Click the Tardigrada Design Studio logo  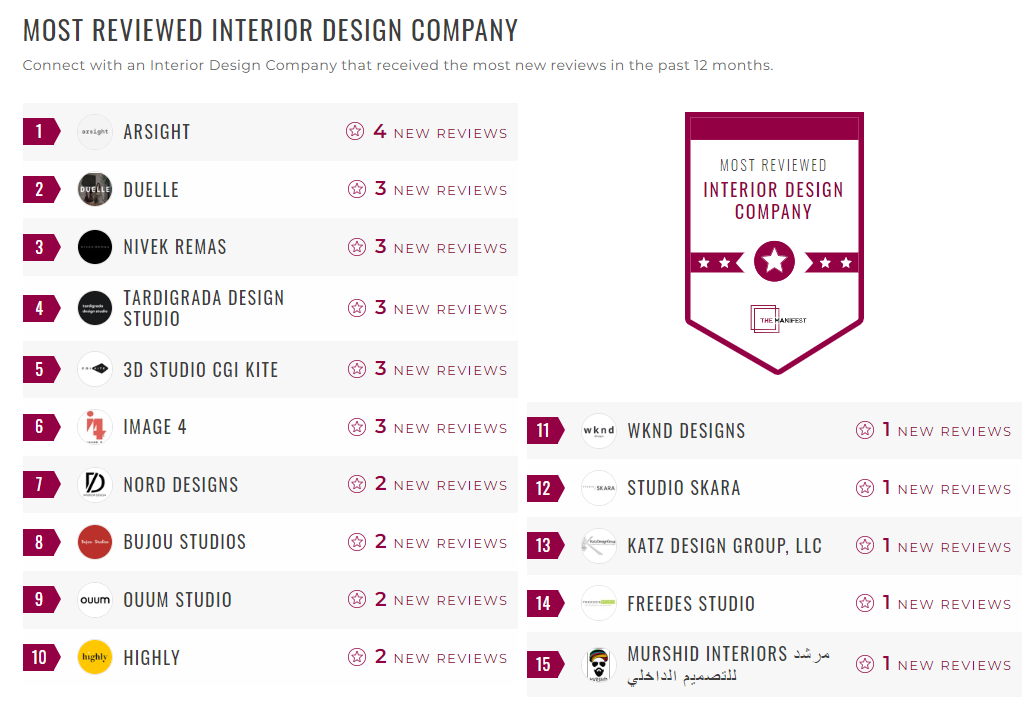click(x=94, y=307)
